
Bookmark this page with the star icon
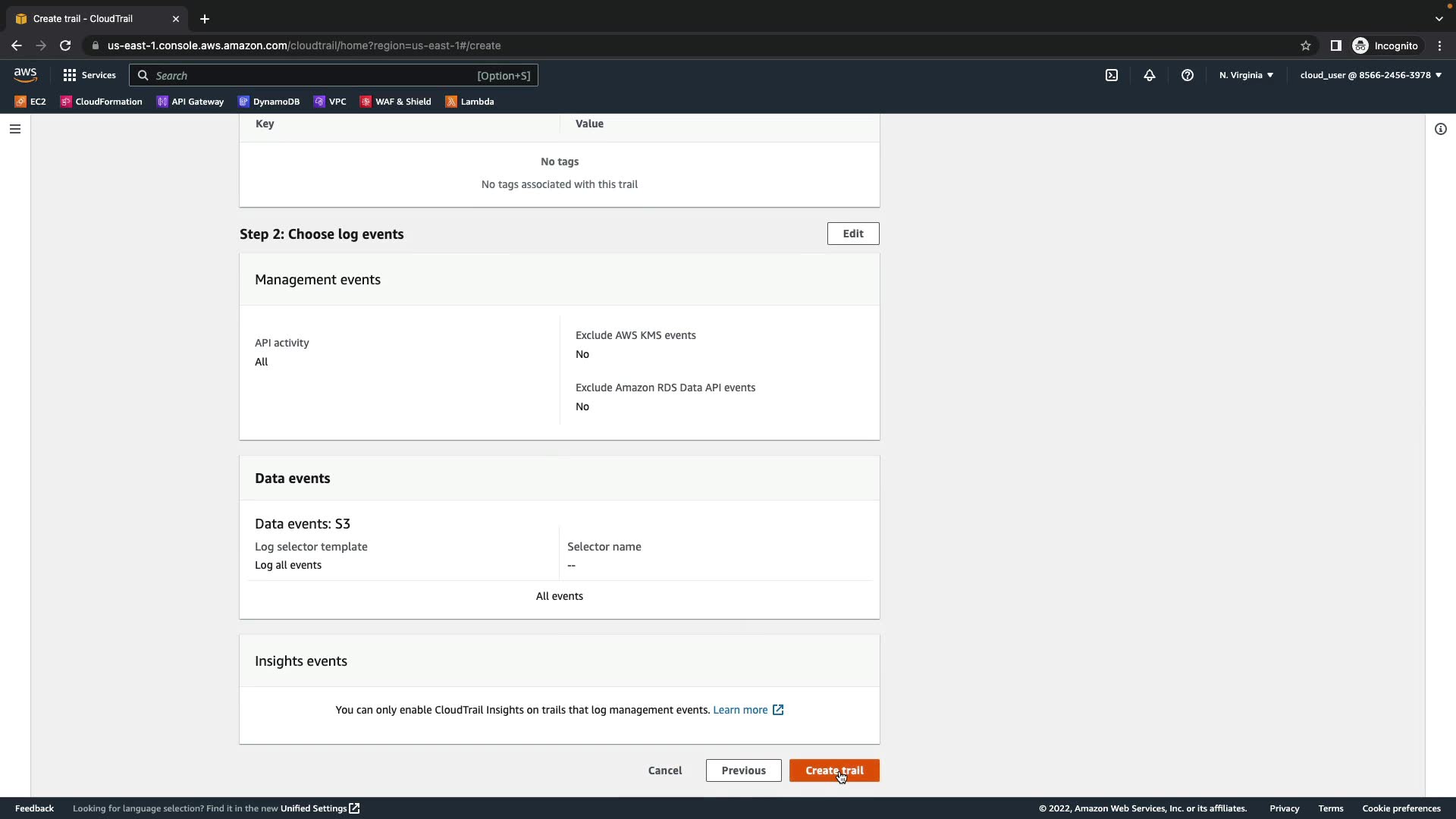pos(1306,45)
